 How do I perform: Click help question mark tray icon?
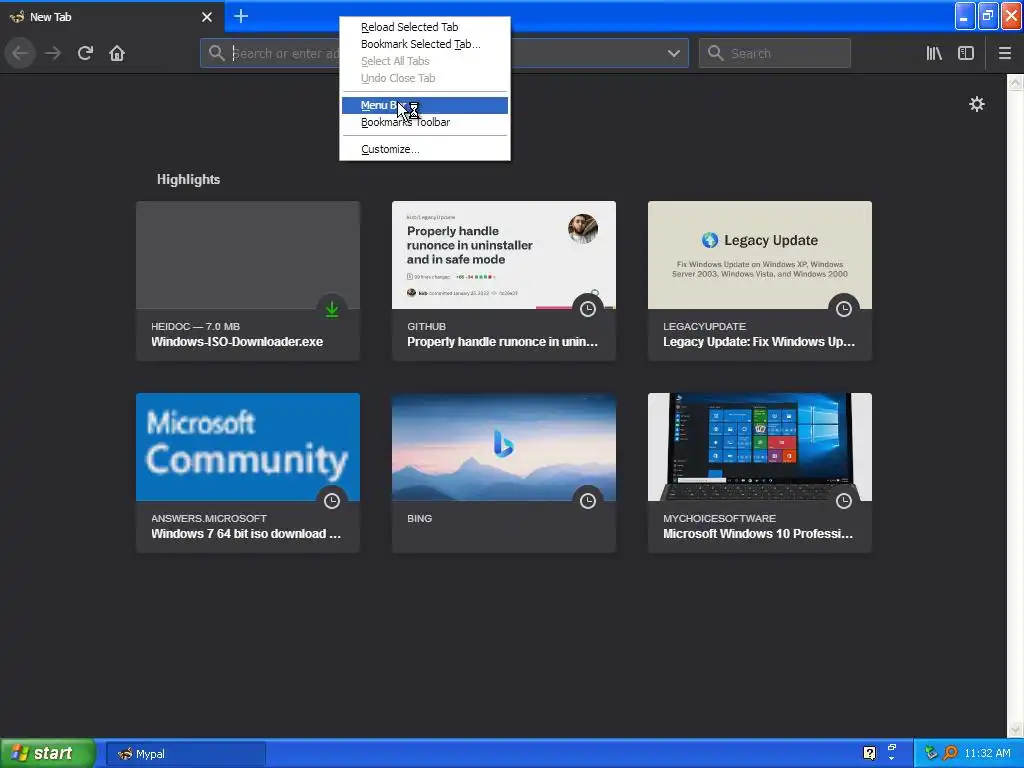click(x=869, y=754)
